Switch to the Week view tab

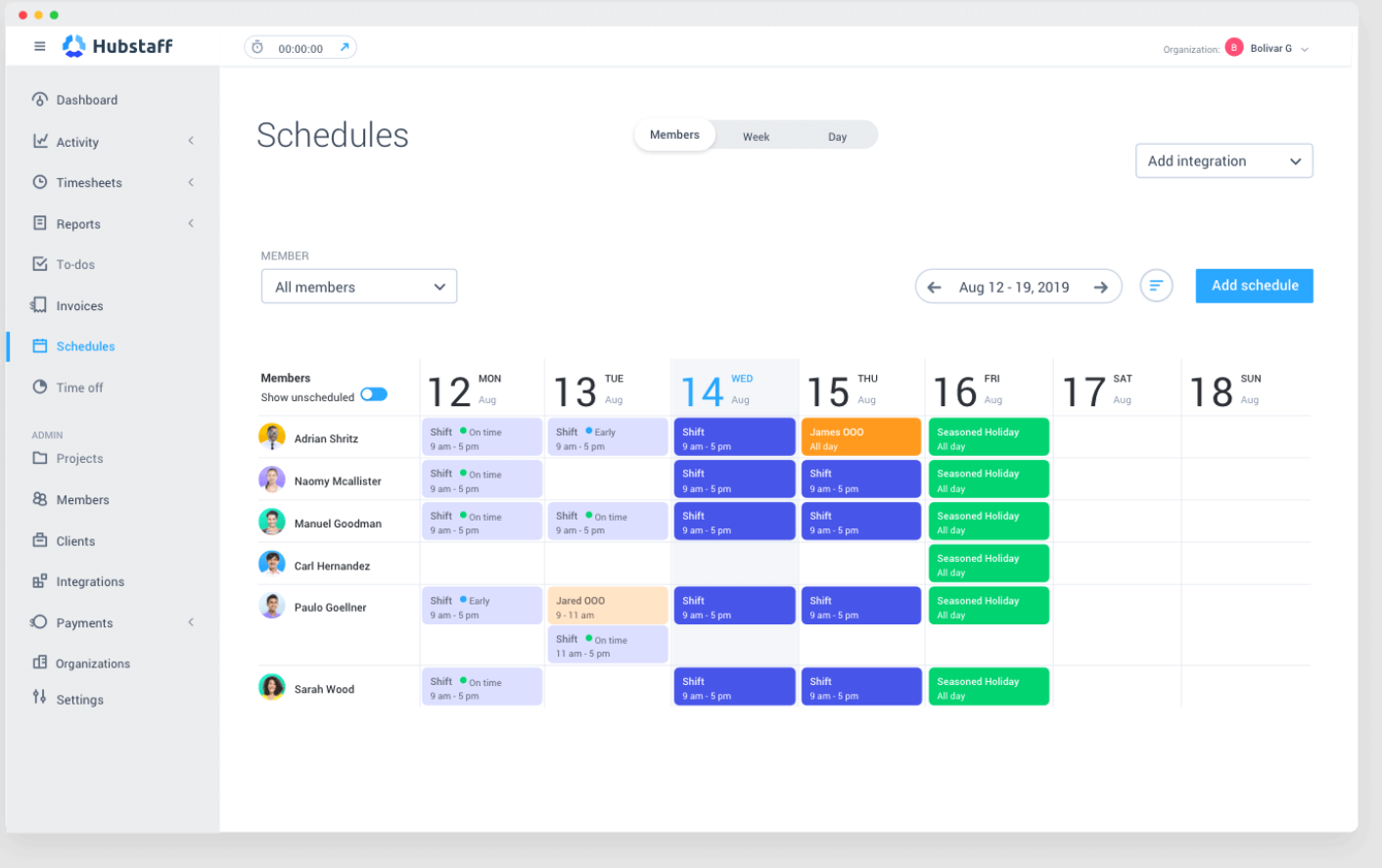pyautogui.click(x=756, y=137)
